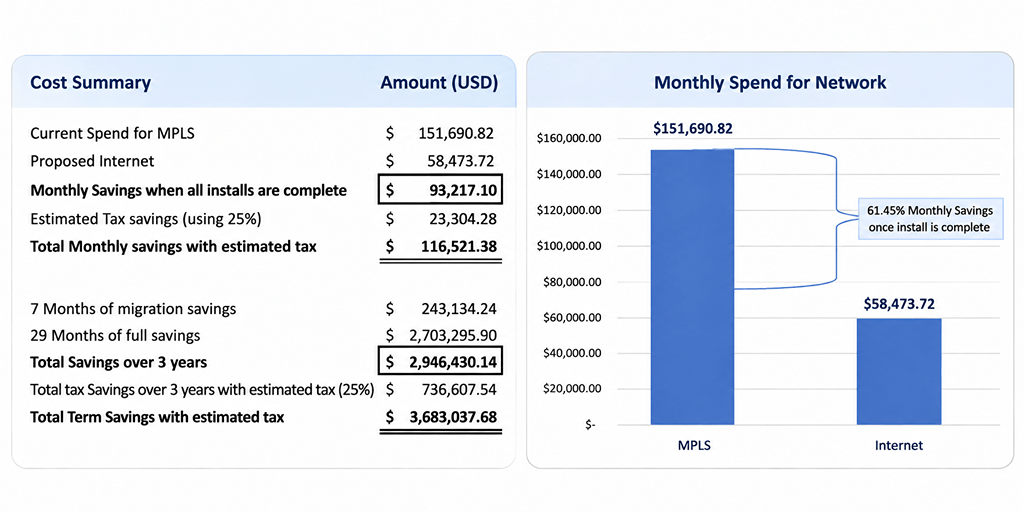
Task: Click the $20,000.00 axis label
Action: coord(571,389)
